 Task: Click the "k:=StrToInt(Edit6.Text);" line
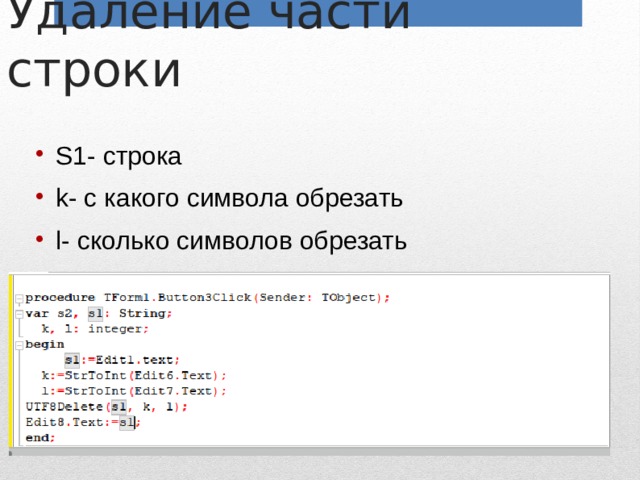[x=134, y=376]
